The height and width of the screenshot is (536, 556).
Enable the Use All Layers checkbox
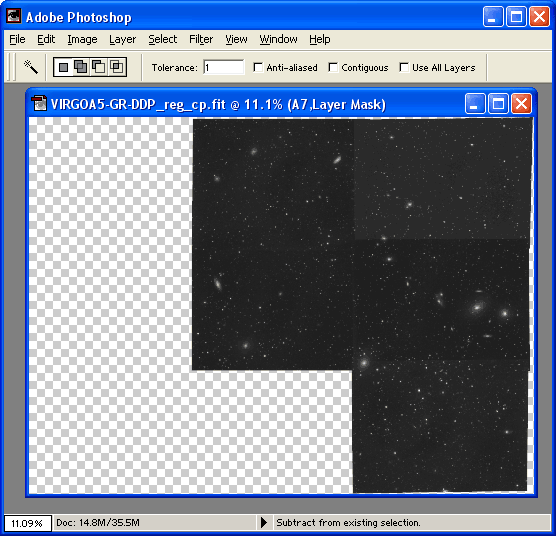click(x=404, y=67)
